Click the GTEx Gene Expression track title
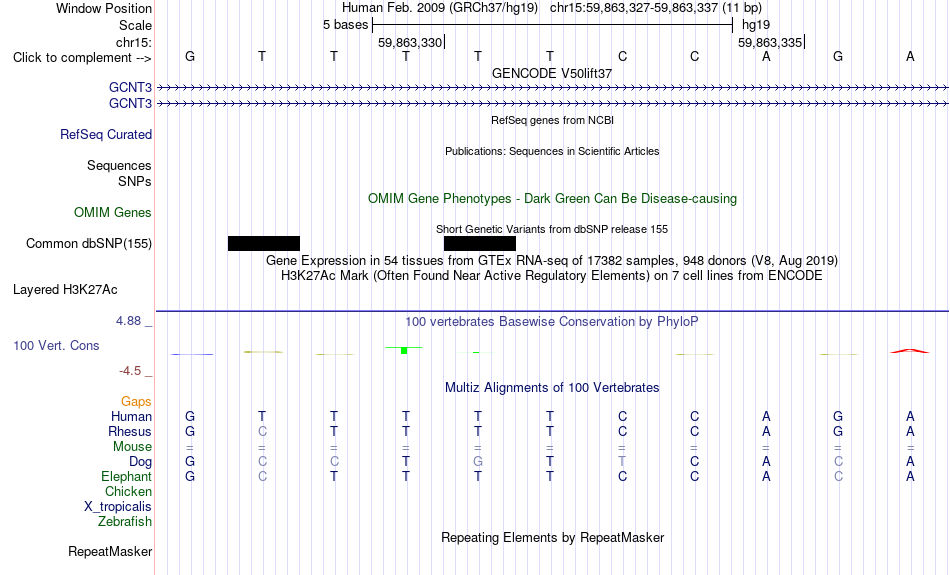Screen dimensions: 950x575 (552, 261)
